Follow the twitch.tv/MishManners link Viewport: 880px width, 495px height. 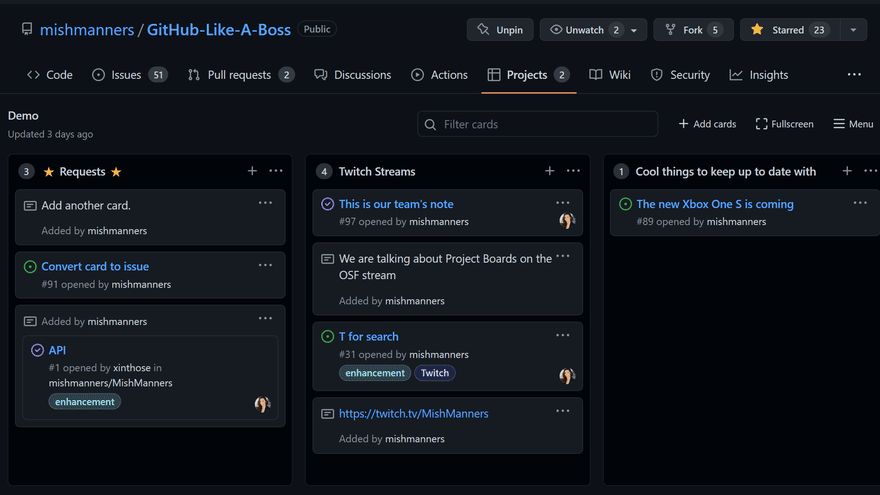[x=414, y=414]
